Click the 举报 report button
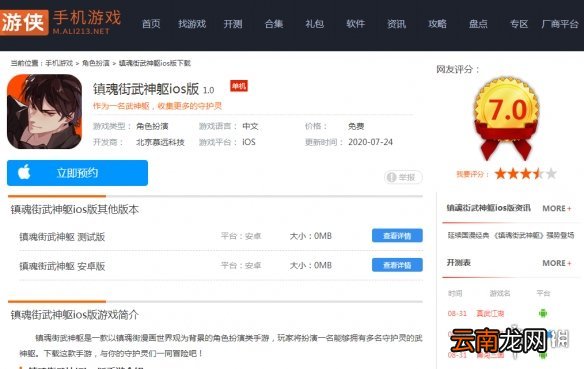The height and width of the screenshot is (369, 584). (x=403, y=177)
